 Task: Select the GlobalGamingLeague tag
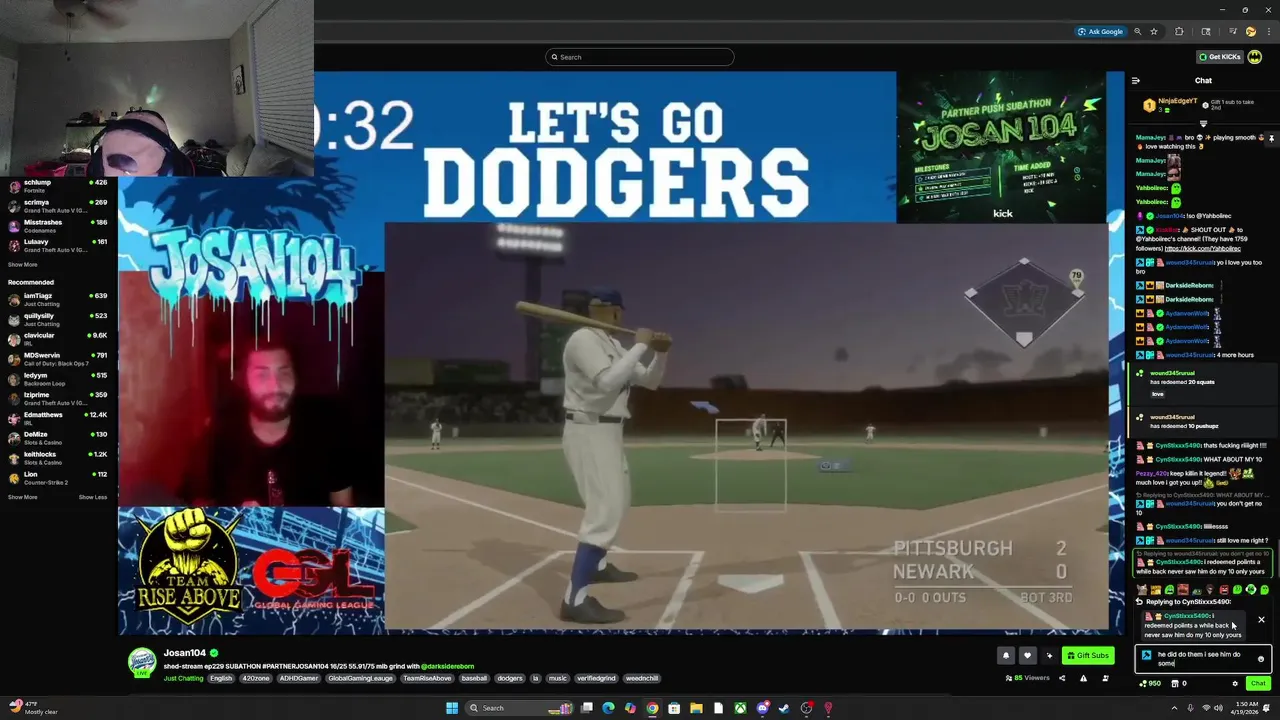[x=361, y=678]
